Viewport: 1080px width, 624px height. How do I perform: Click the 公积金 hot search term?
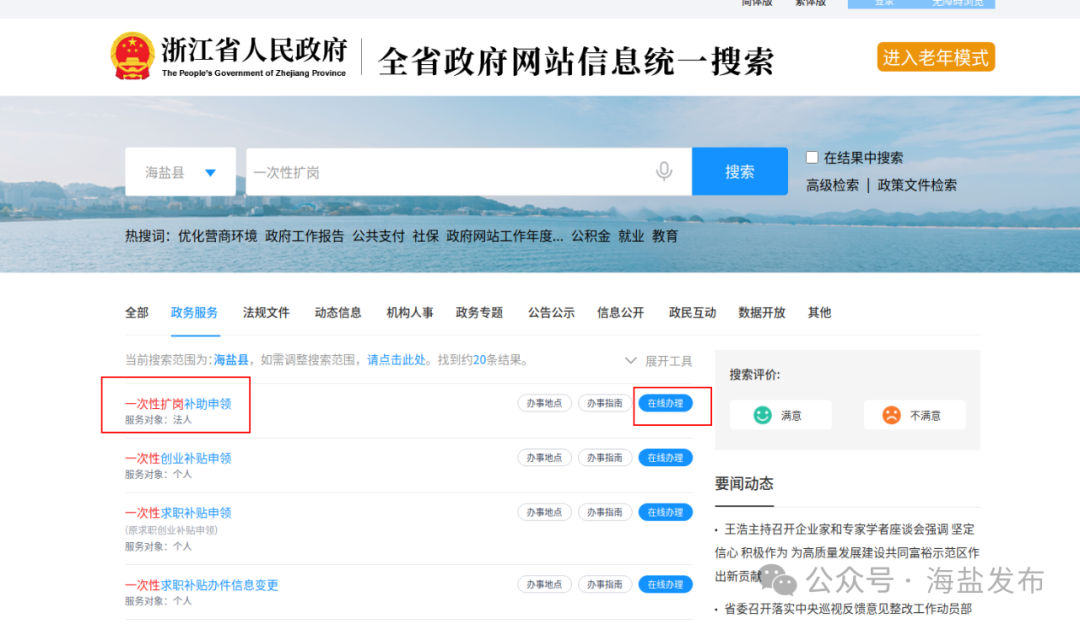pos(590,237)
